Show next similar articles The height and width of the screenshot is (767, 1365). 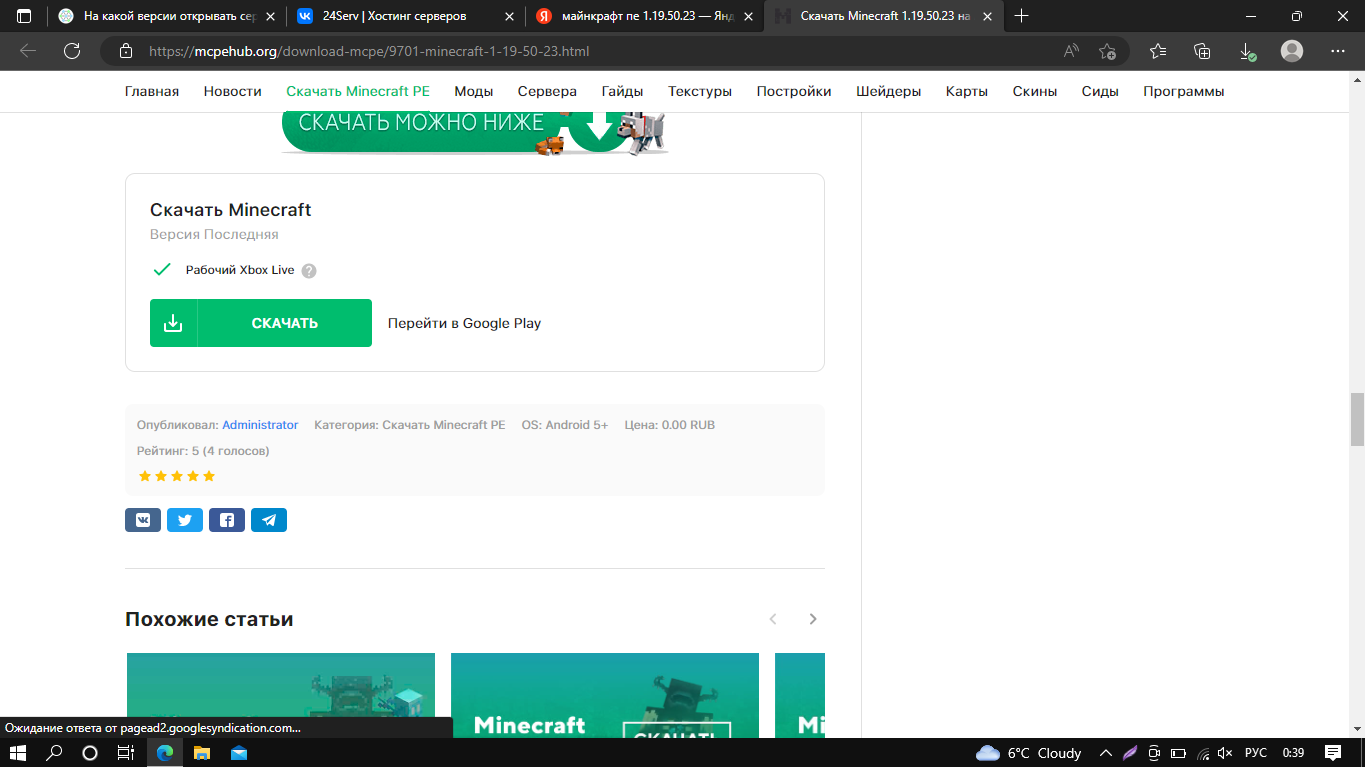[813, 619]
